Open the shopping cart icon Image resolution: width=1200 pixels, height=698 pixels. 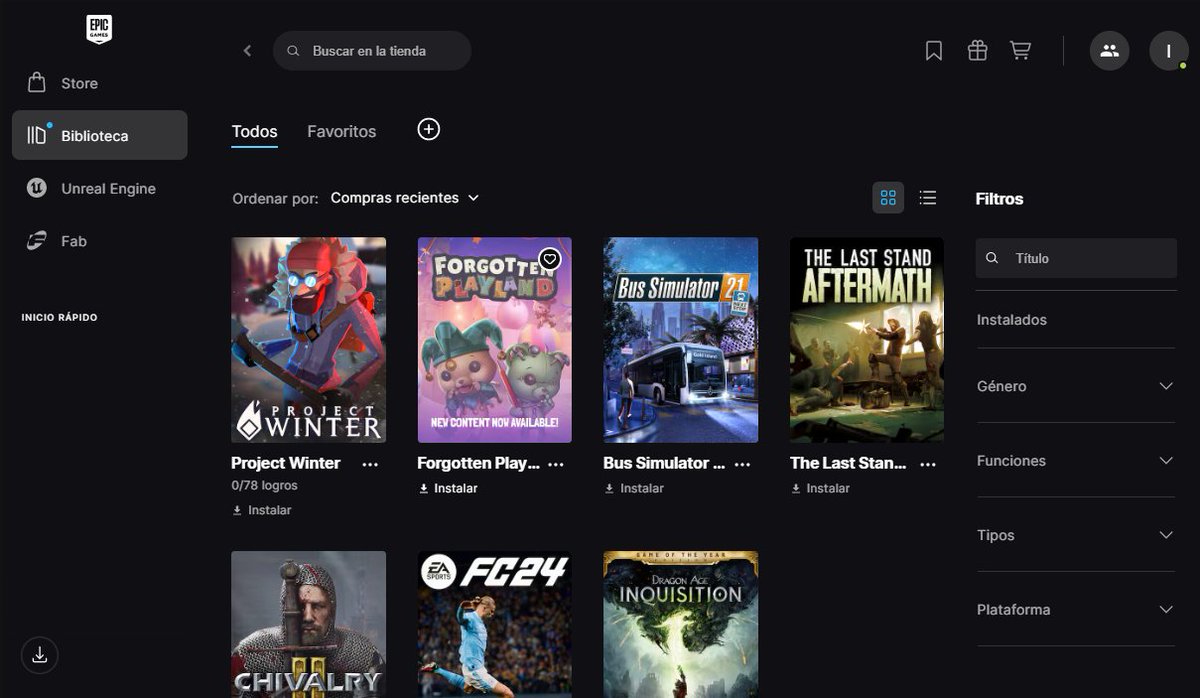tap(1020, 50)
